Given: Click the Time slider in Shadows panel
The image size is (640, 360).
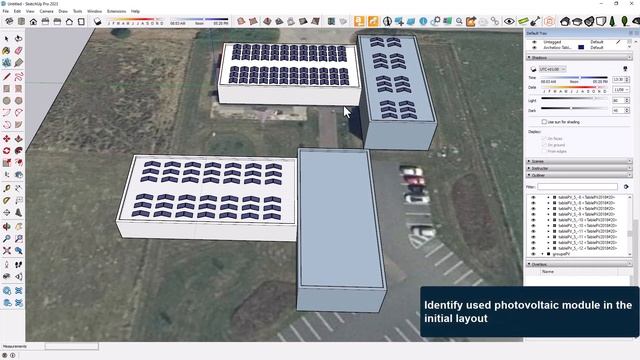Looking at the screenshot, I should click(574, 78).
